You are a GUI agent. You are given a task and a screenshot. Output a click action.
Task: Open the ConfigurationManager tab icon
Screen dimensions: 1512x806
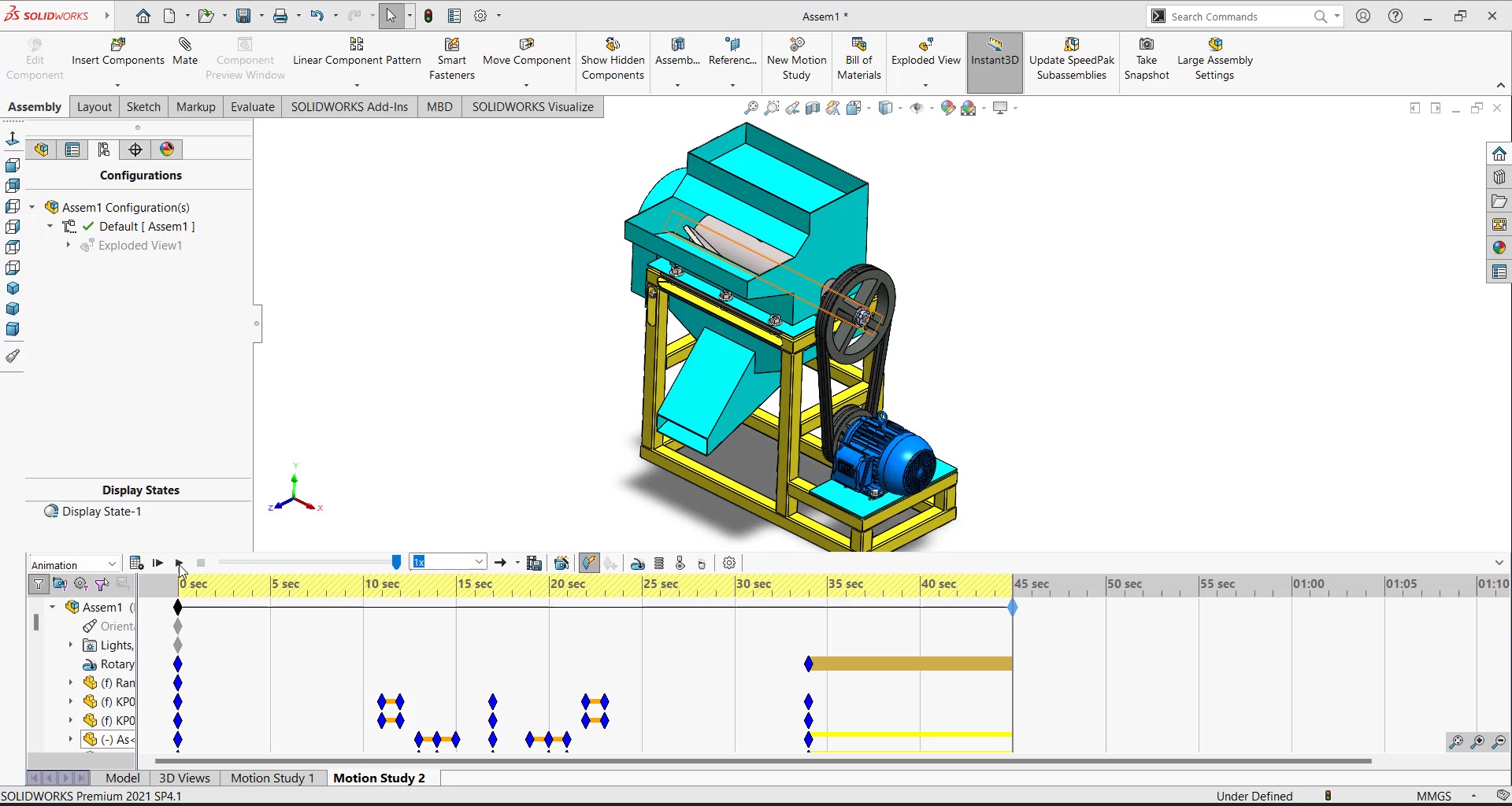(x=104, y=150)
